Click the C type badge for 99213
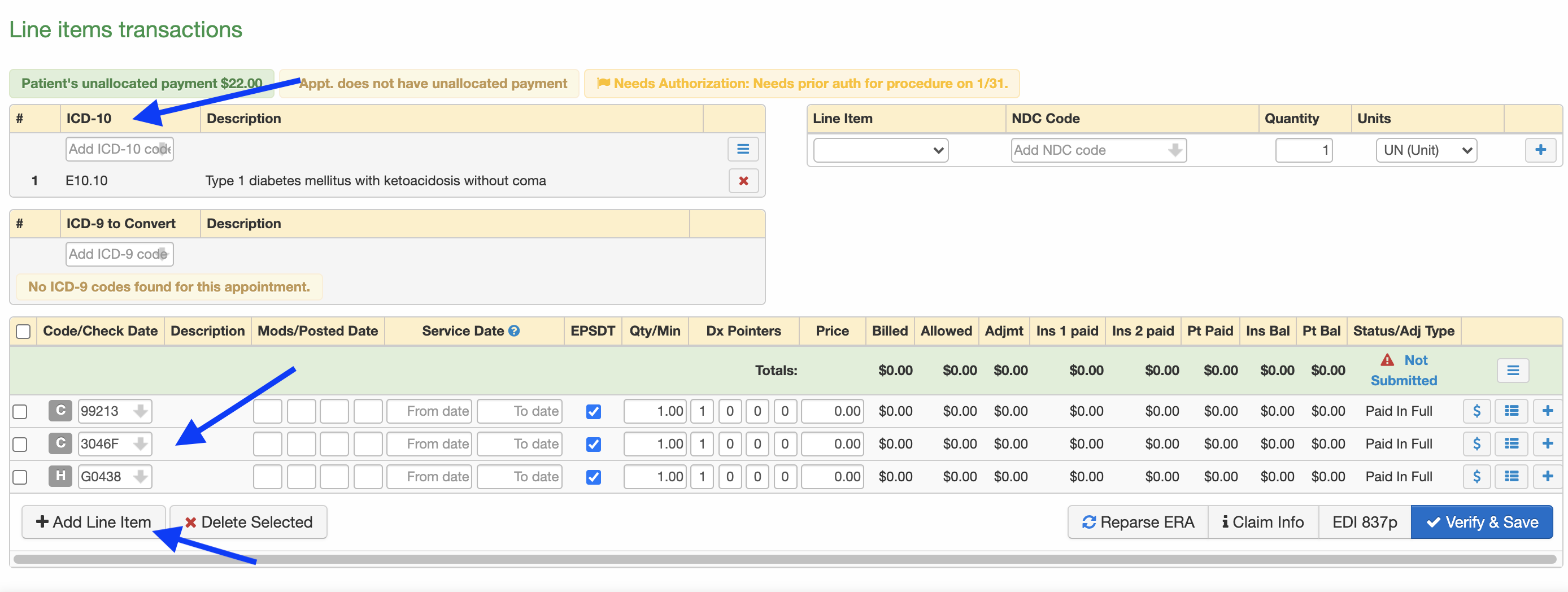1568x592 pixels. tap(60, 411)
